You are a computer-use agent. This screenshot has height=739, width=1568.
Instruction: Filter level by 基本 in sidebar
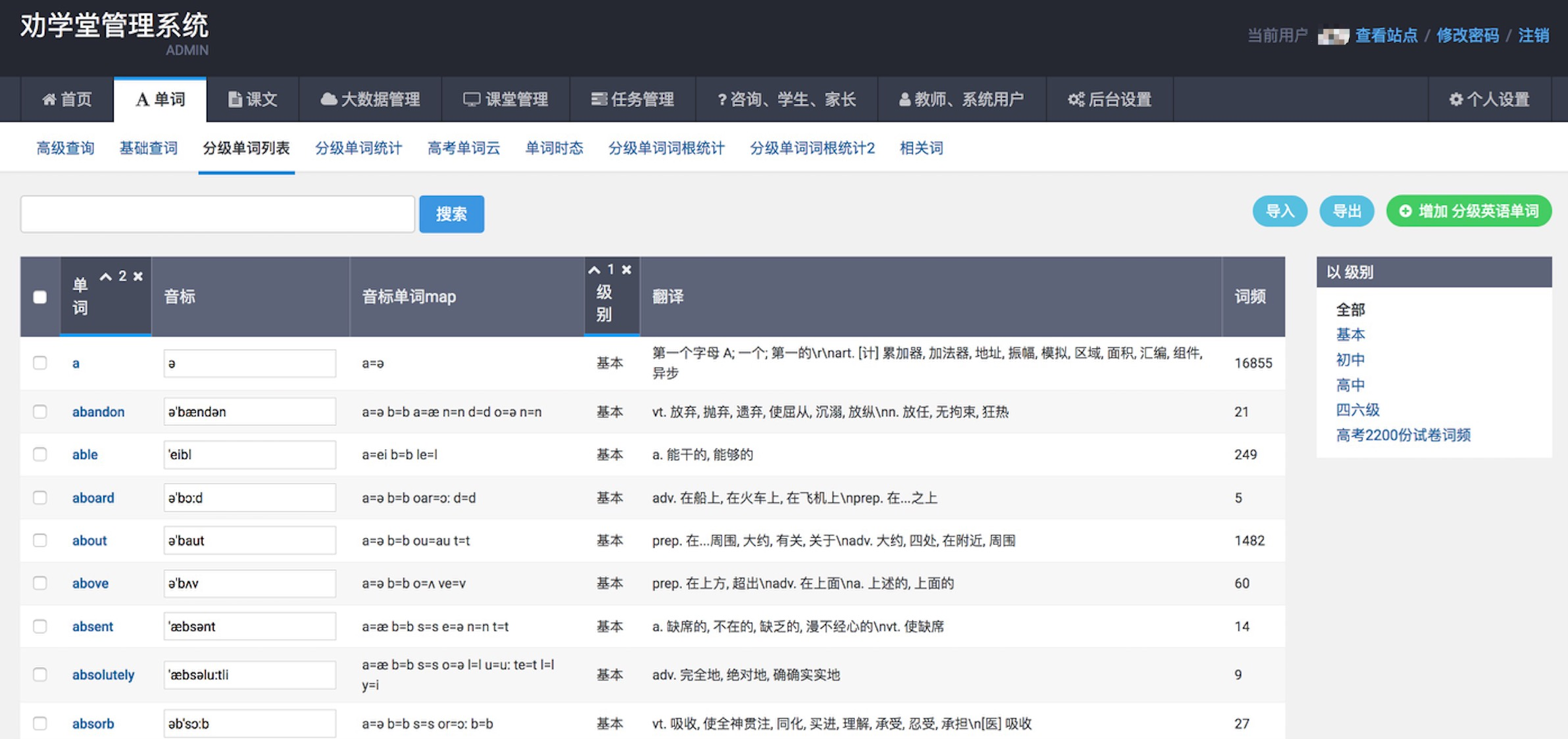tap(1350, 335)
